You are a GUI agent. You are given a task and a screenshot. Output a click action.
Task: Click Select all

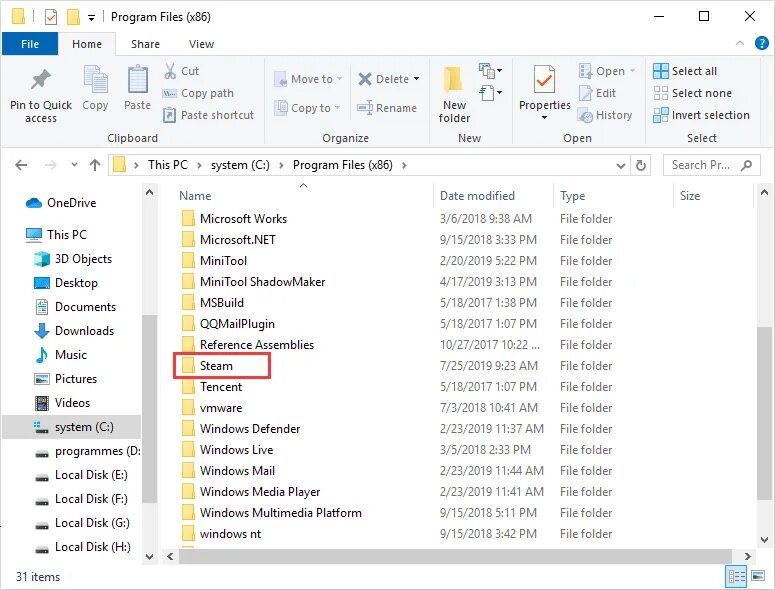coord(685,71)
